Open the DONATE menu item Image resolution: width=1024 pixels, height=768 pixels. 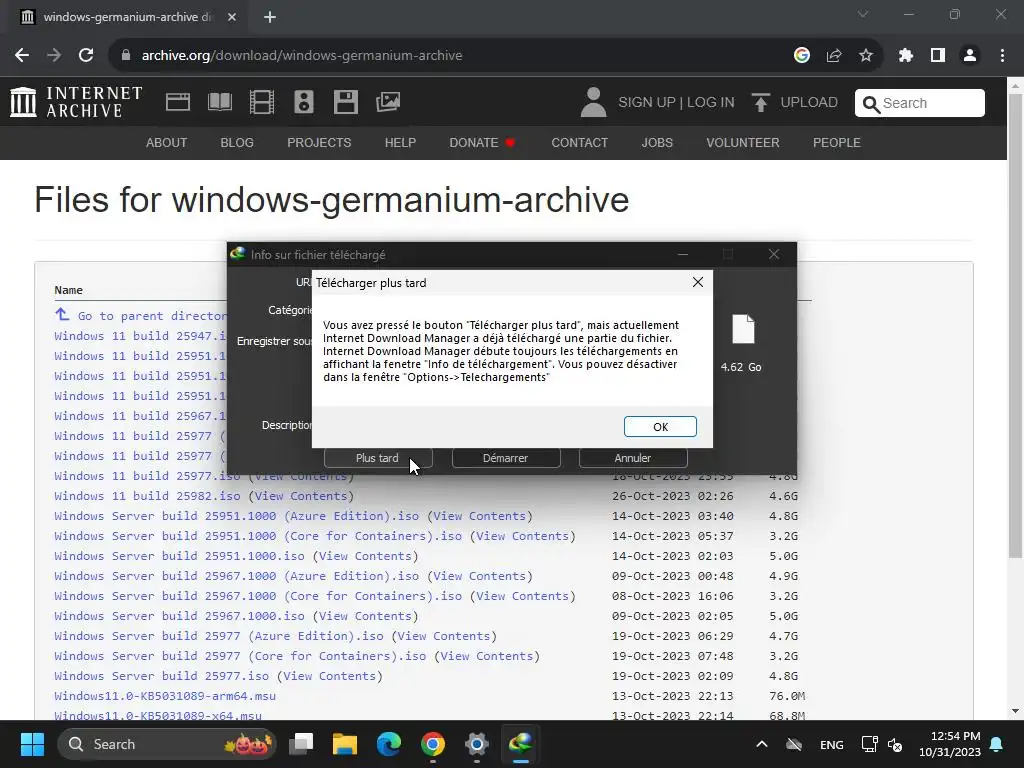coord(482,142)
